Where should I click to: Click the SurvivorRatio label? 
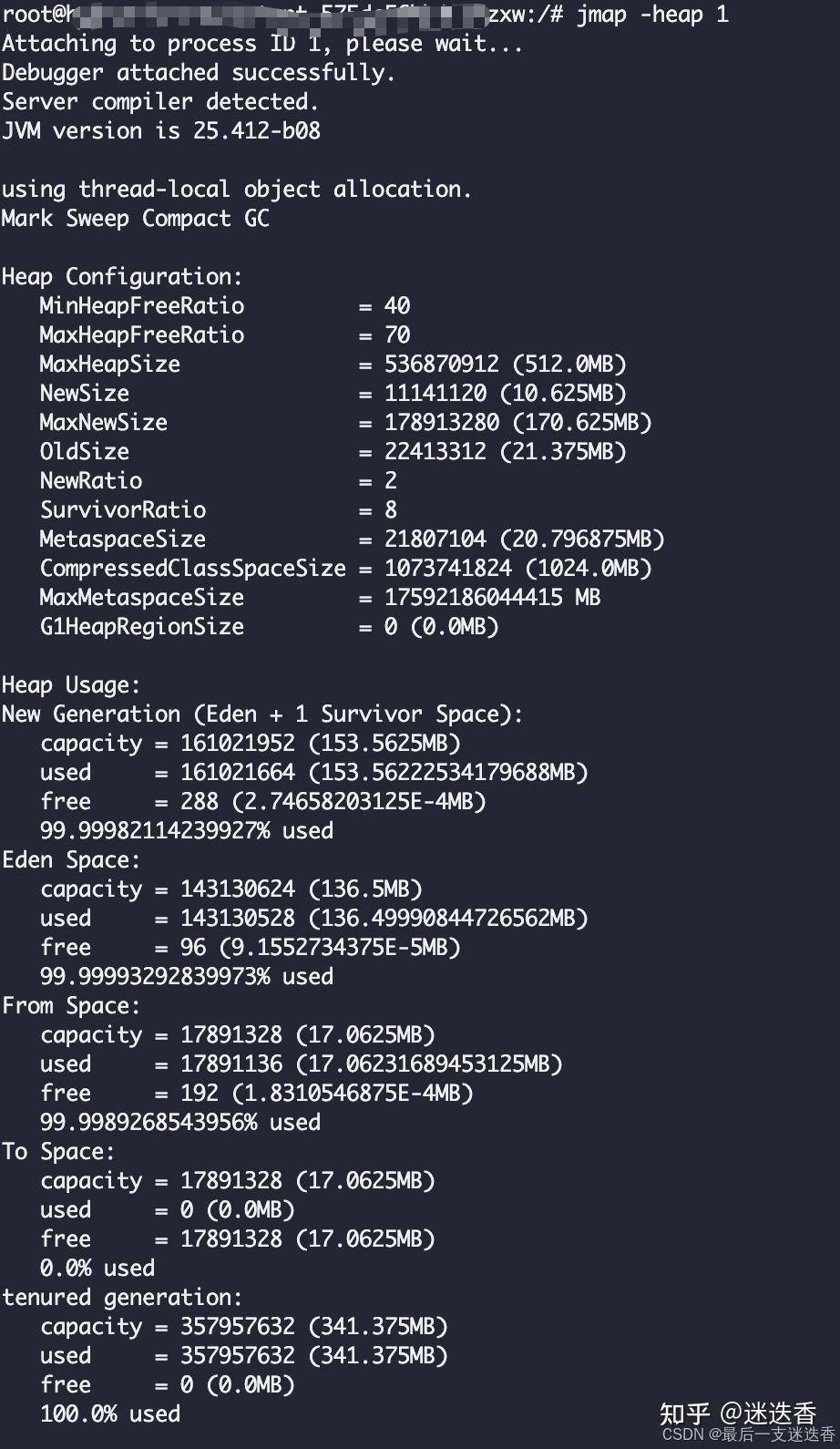(x=123, y=510)
